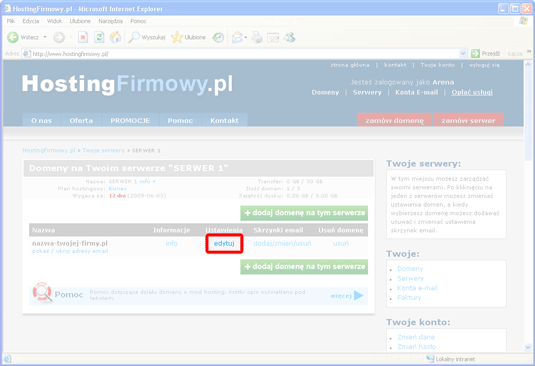535x366 pixels.
Task: Click the info link in Informacje column
Action: coord(172,243)
